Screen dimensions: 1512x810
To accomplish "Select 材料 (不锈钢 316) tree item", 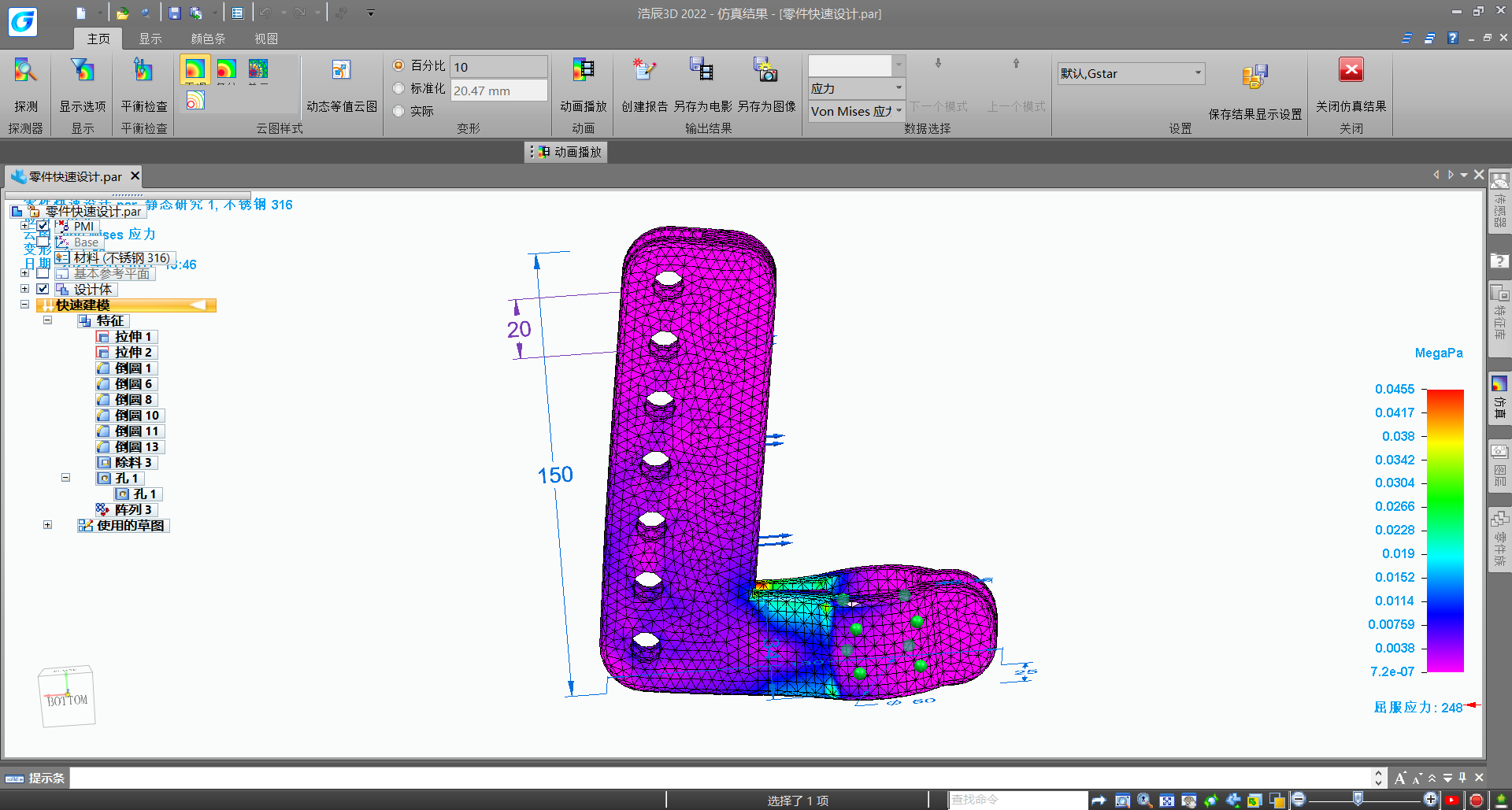I will (x=114, y=257).
